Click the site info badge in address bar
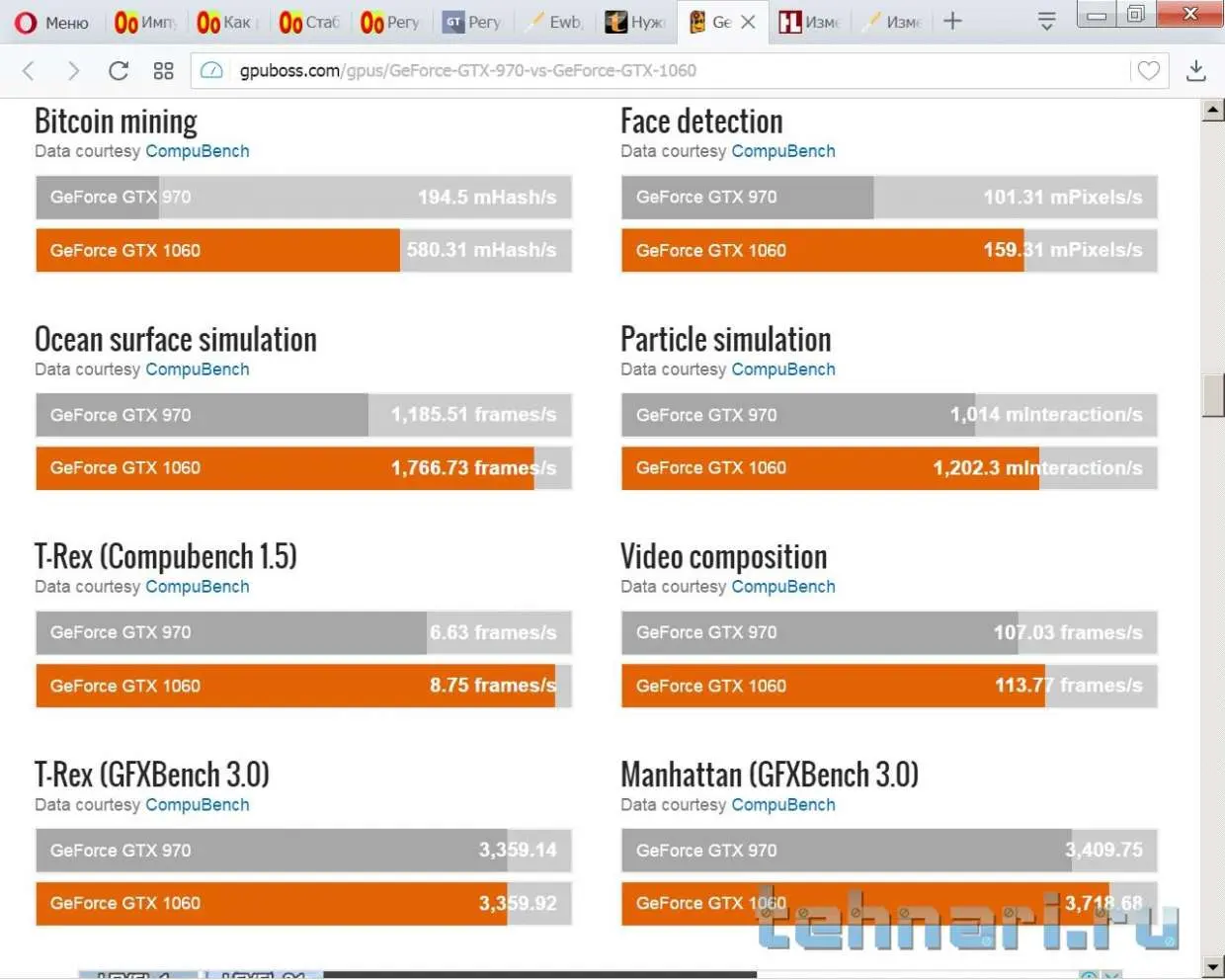 [211, 70]
